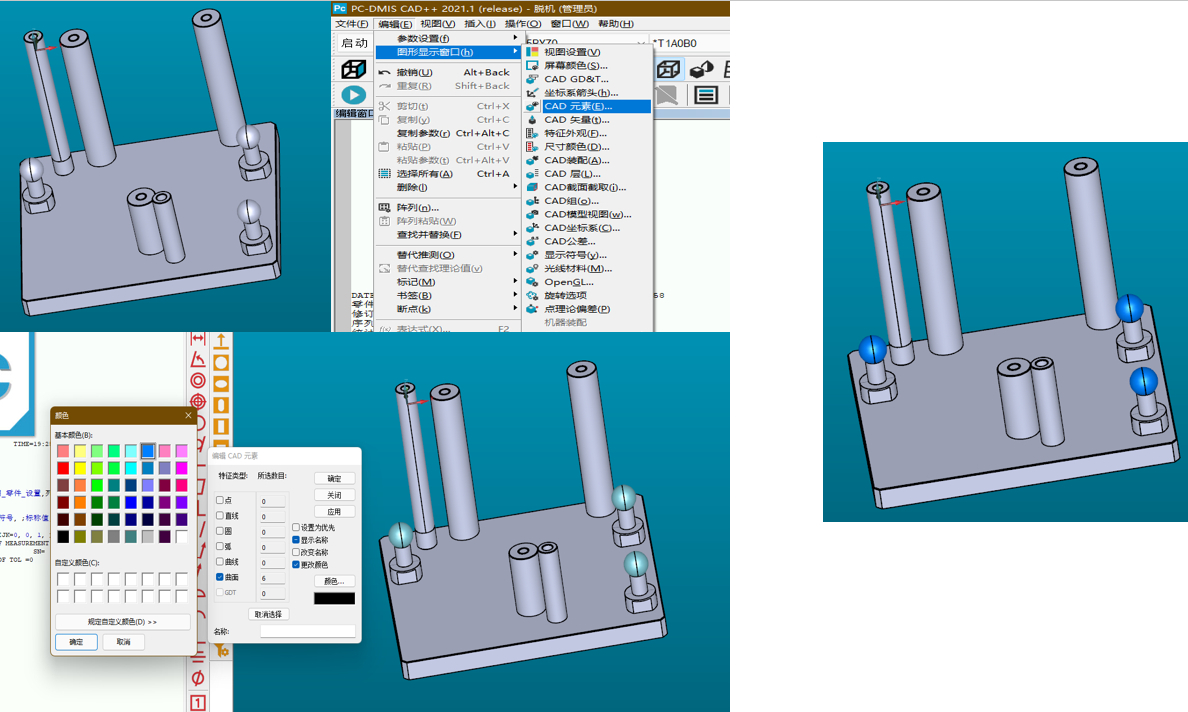Pick the pure red basic color swatch

(63, 468)
